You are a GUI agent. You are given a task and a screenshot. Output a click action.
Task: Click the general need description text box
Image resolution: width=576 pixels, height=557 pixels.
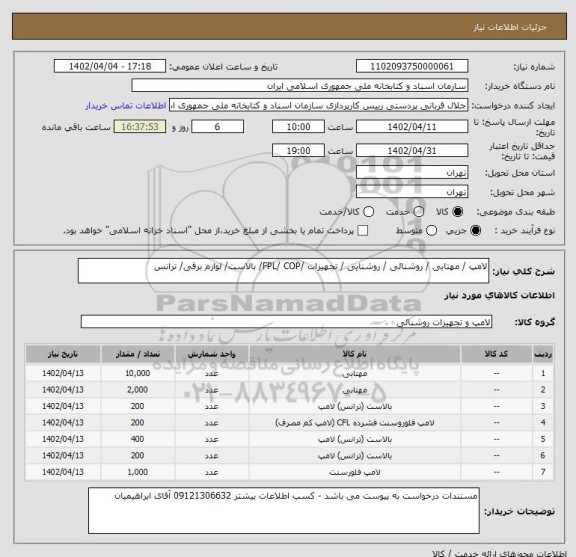pos(283,271)
